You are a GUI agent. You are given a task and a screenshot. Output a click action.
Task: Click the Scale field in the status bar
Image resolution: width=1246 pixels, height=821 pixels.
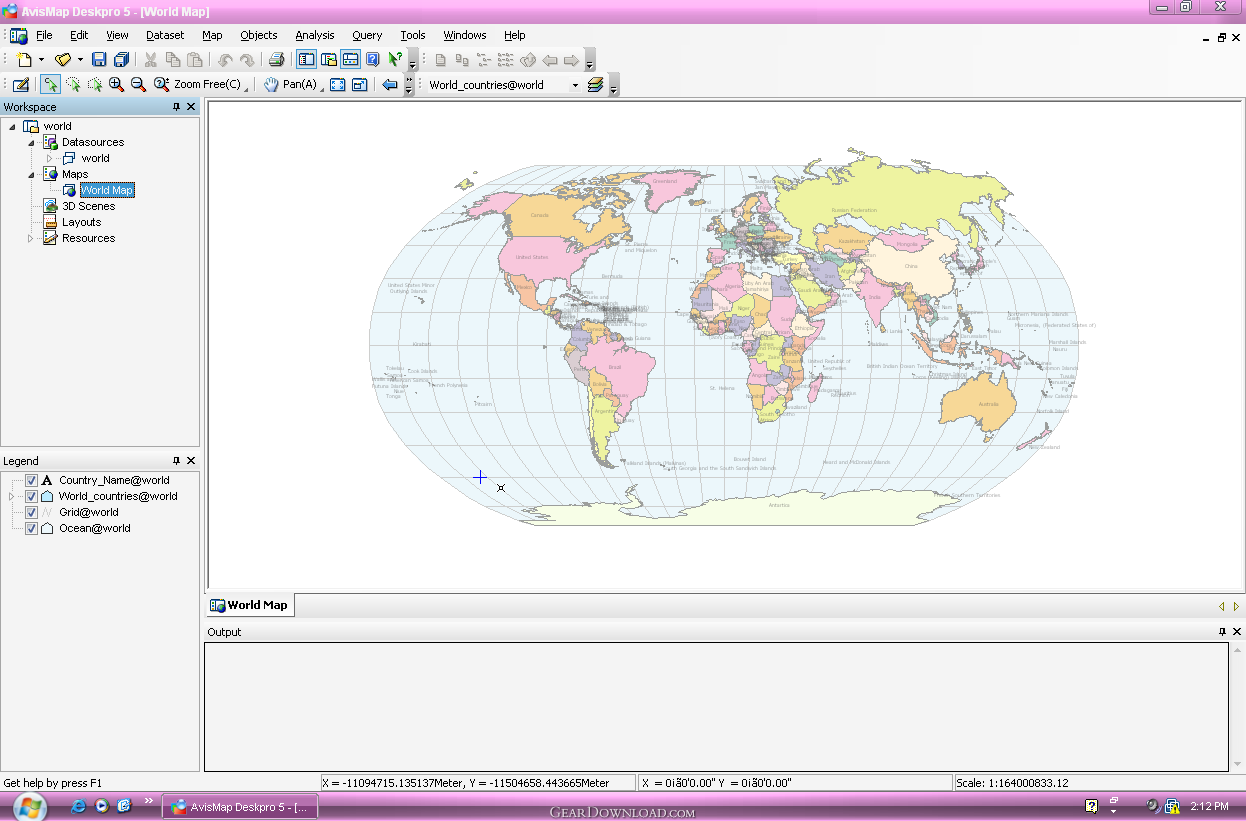[x=1098, y=783]
